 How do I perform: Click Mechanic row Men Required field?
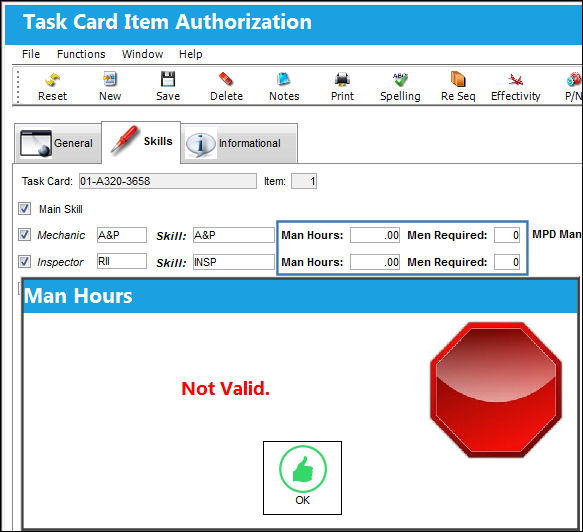coord(507,235)
